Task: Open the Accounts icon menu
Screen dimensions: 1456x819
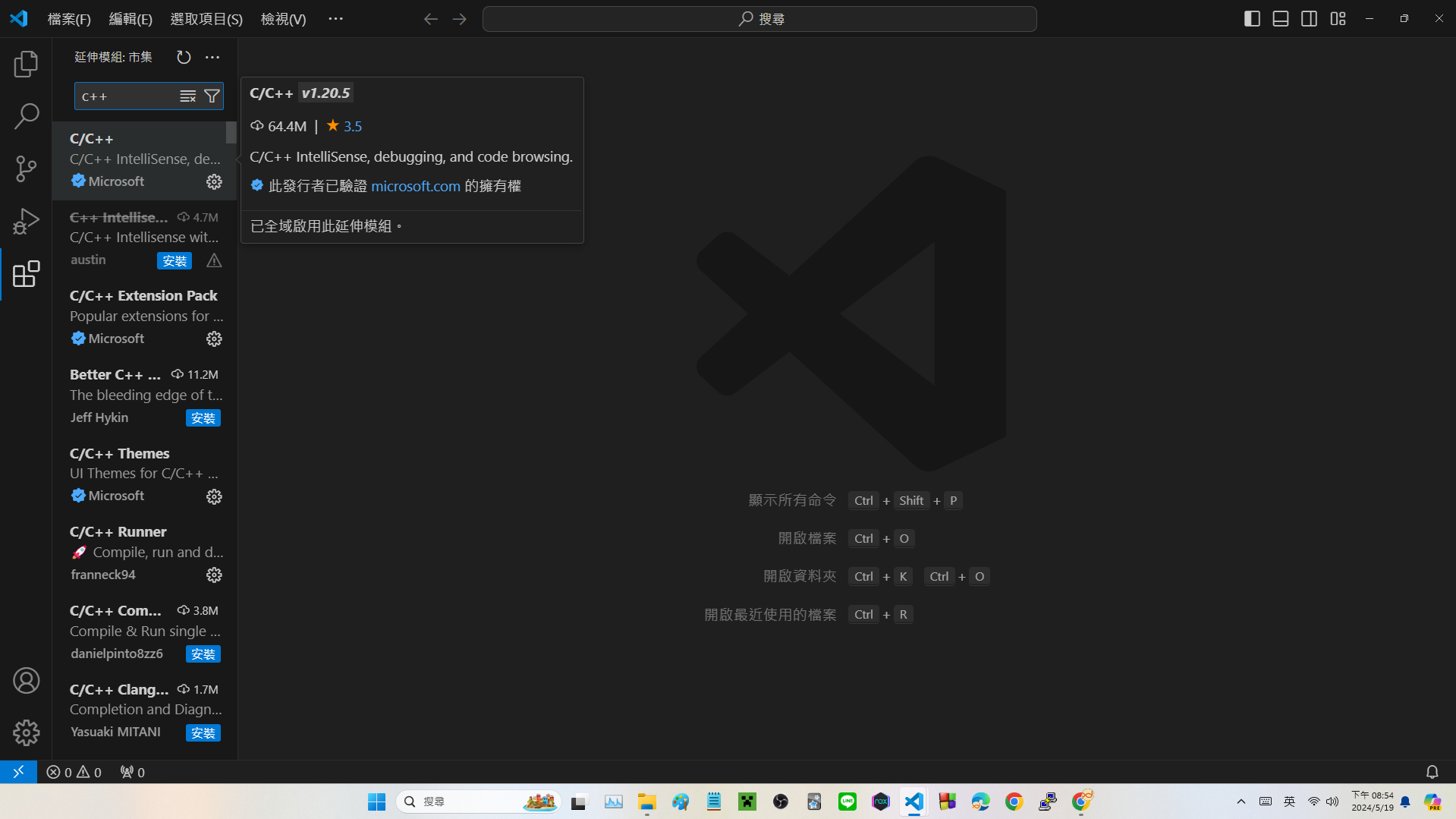Action: click(26, 681)
